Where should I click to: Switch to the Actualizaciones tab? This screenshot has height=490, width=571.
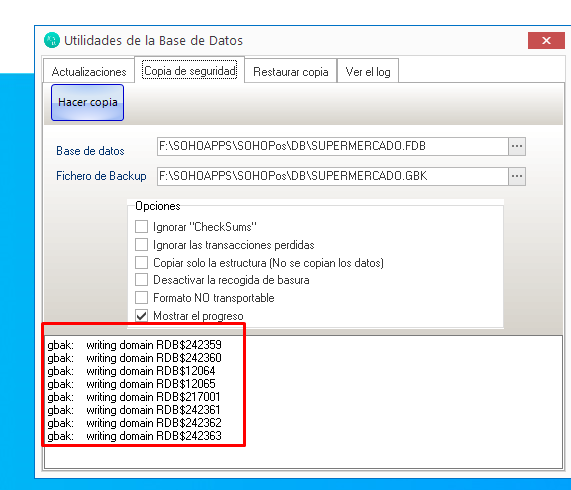click(x=89, y=72)
